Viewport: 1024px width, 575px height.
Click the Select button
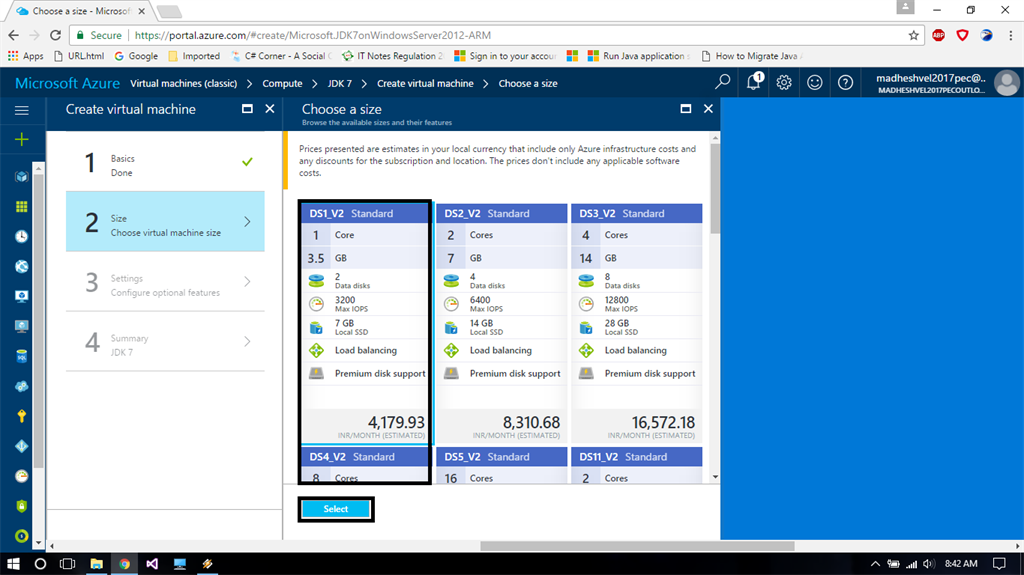pyautogui.click(x=336, y=509)
